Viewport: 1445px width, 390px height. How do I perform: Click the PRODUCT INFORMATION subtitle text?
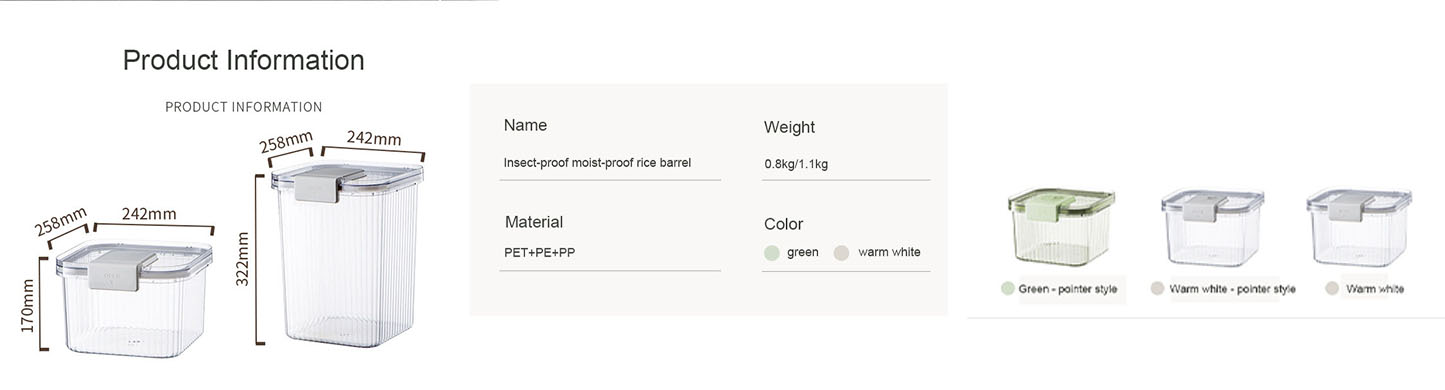pos(243,107)
